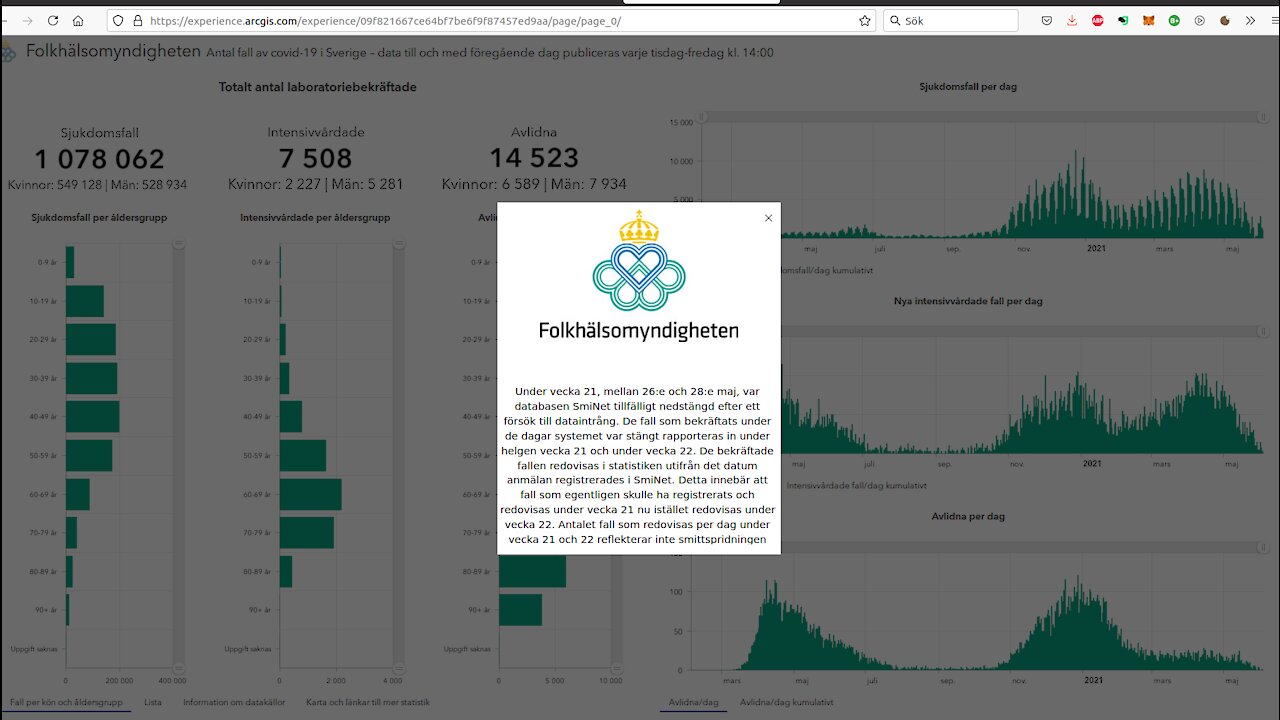Bookmark this page with the star icon
This screenshot has width=1280, height=720.
click(865, 20)
